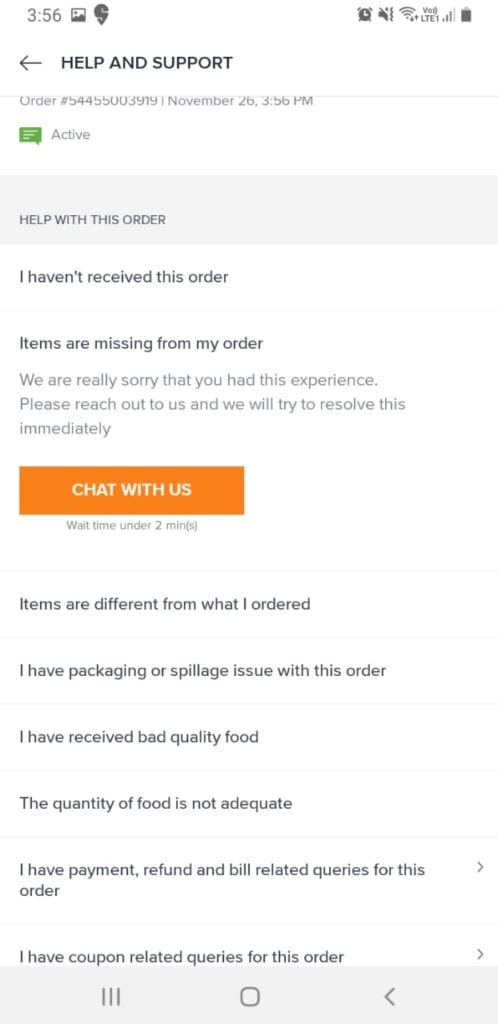Tap the Swiggy notification icon in status bar
The width and height of the screenshot is (498, 1024).
(101, 15)
